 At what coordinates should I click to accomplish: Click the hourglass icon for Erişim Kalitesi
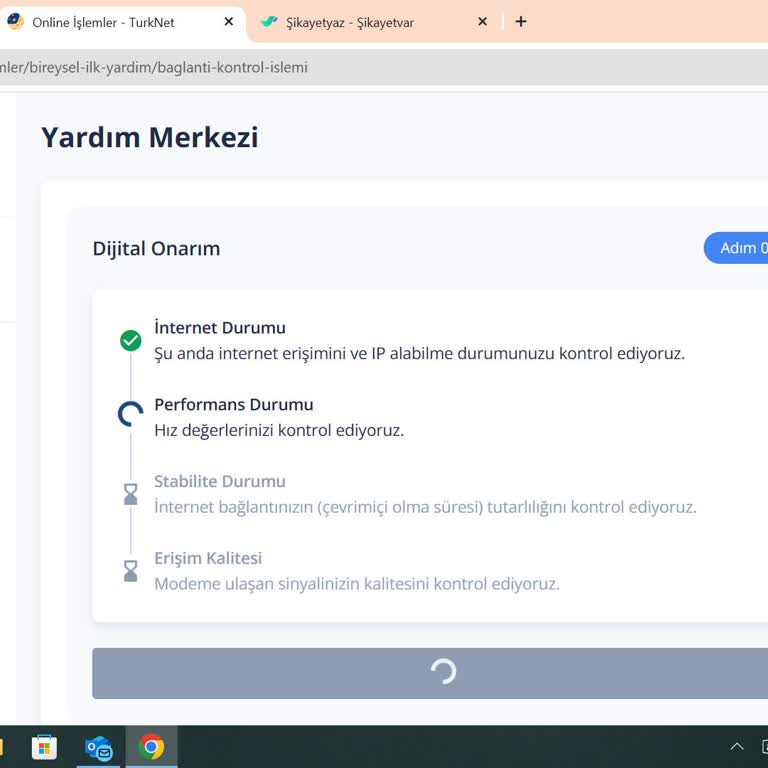tap(131, 571)
